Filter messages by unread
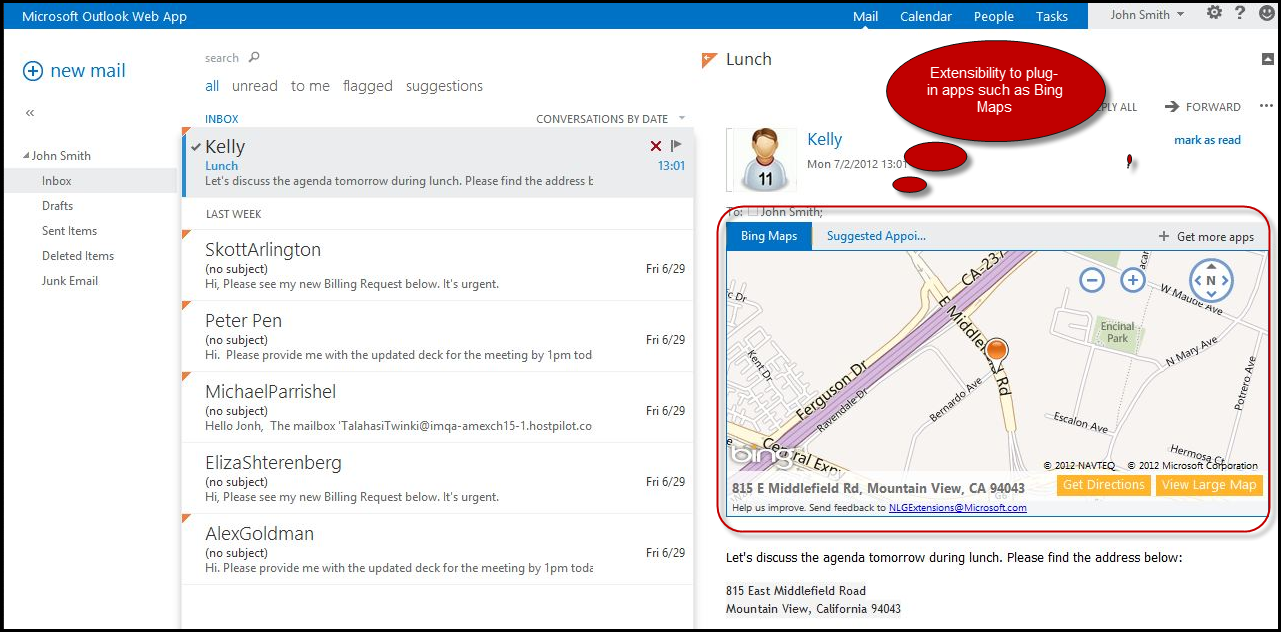 (x=255, y=86)
